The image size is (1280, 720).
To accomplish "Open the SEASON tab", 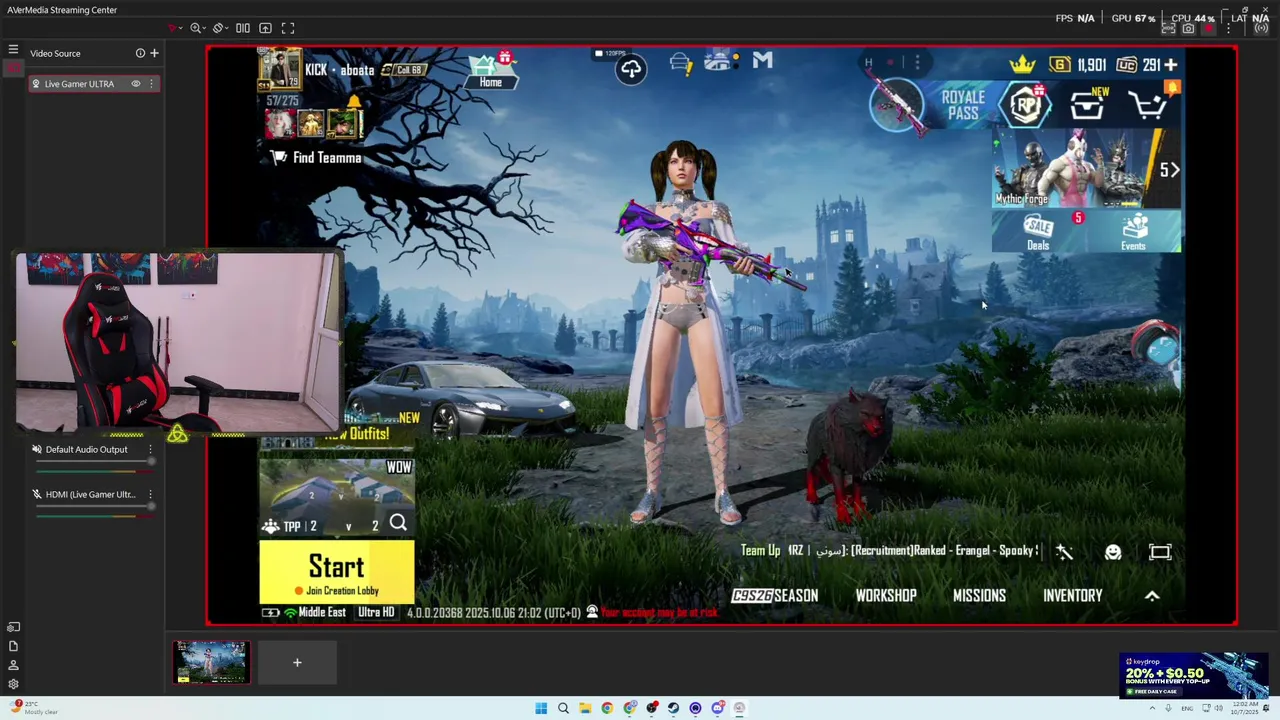I will (x=775, y=596).
